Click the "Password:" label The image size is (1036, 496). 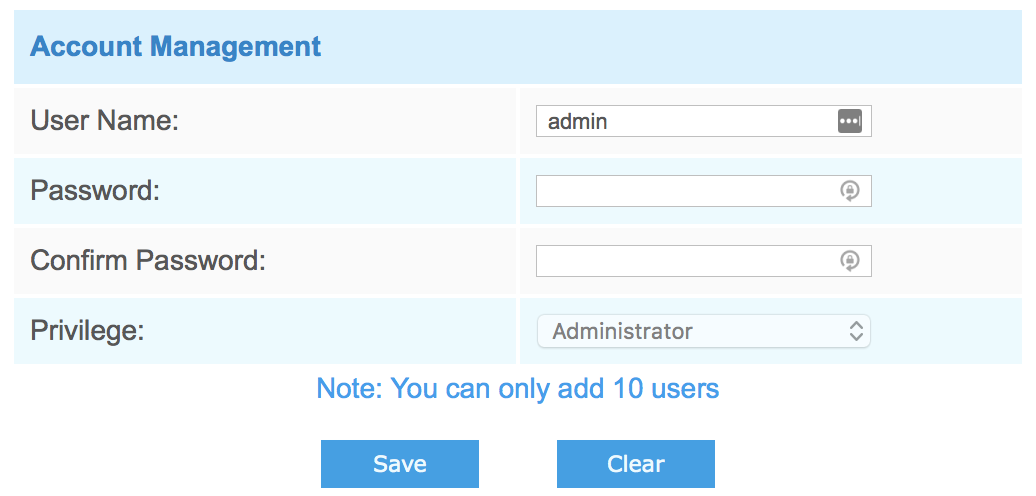click(x=95, y=191)
